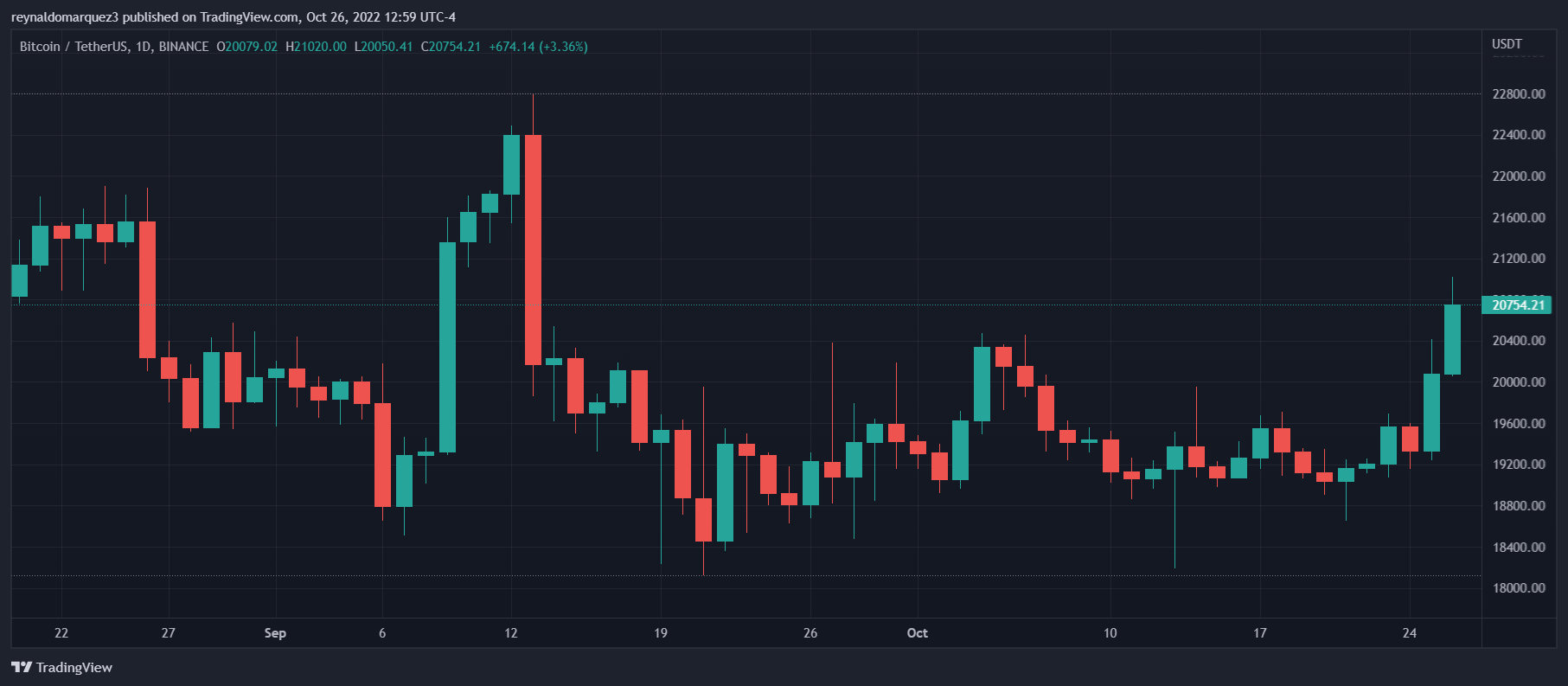Open the TradingView wordmark link at the bottom

(74, 667)
